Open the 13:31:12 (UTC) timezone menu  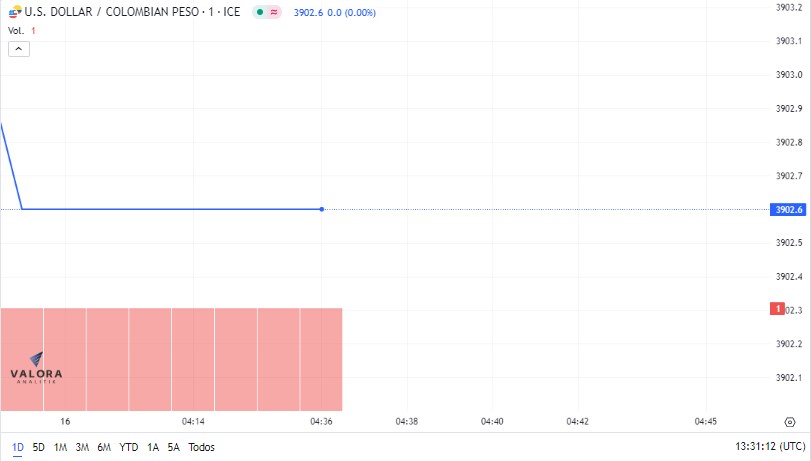pyautogui.click(x=770, y=446)
